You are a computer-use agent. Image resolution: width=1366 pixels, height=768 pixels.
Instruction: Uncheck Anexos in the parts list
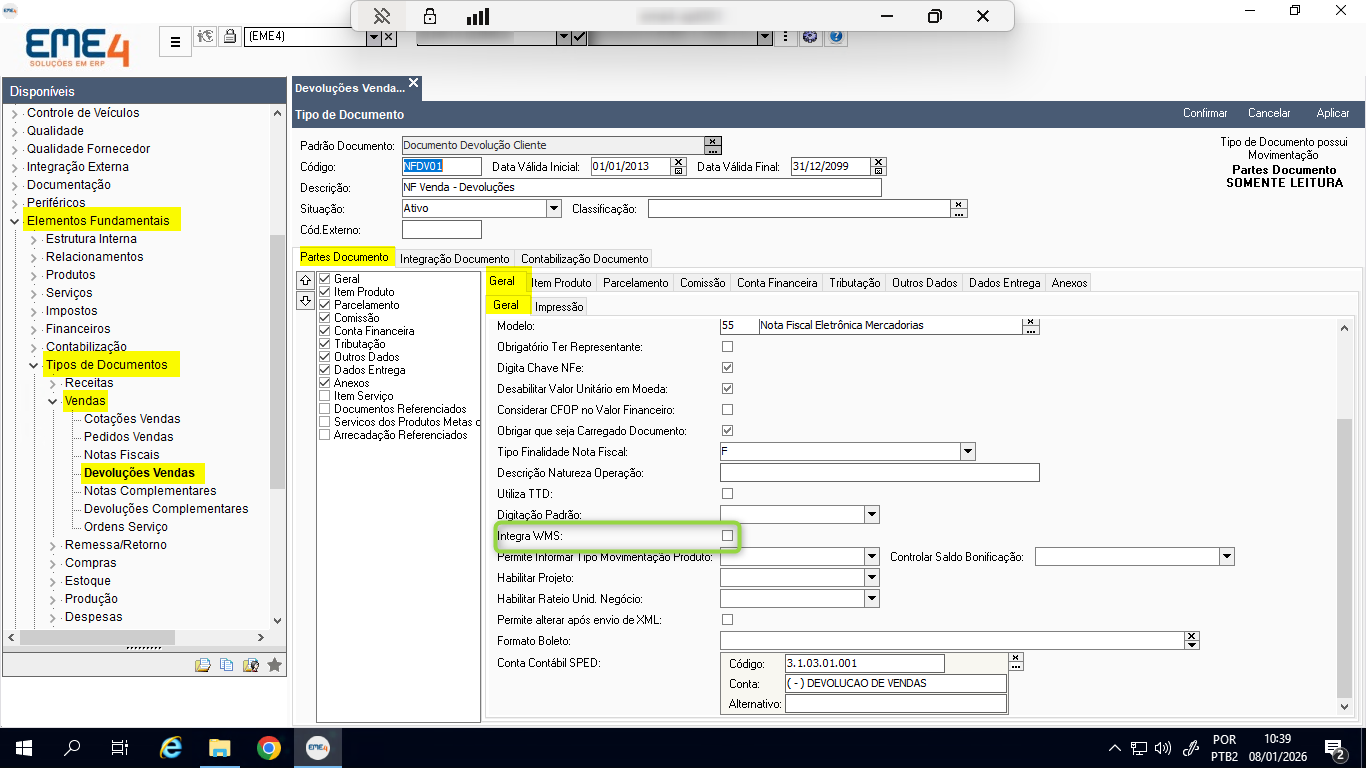tap(324, 383)
